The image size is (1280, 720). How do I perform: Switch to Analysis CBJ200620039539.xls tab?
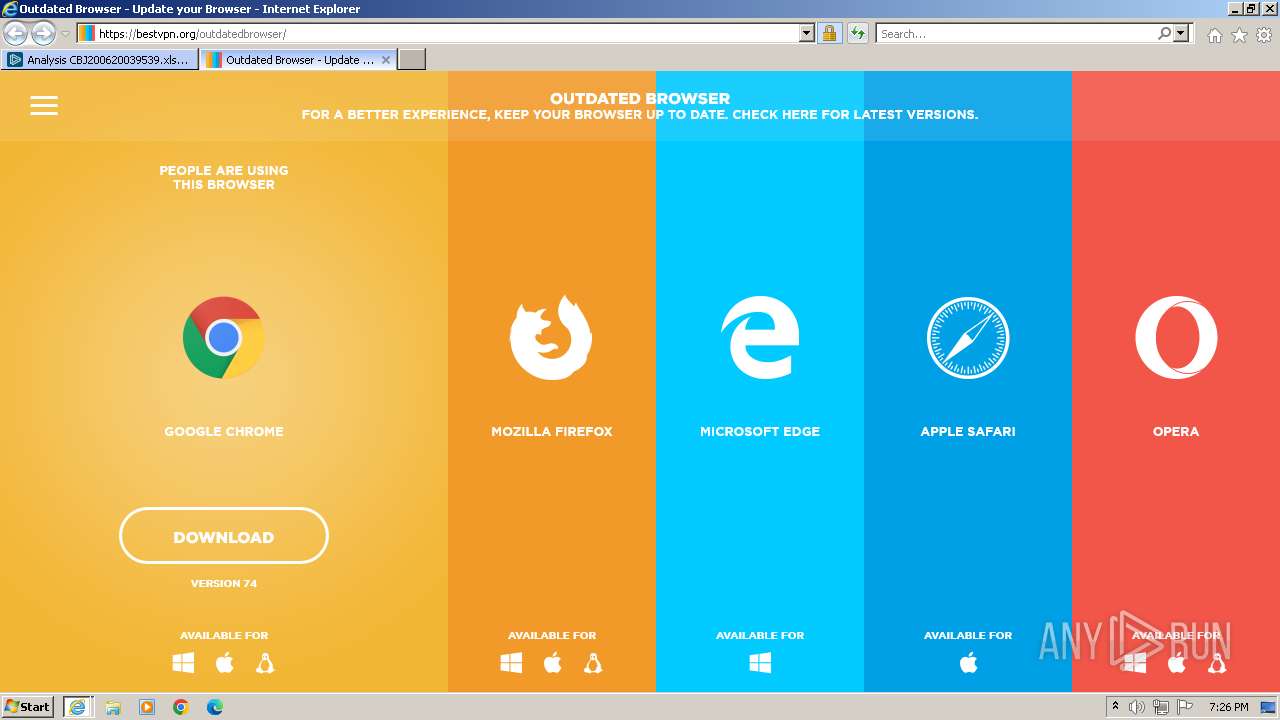pos(99,60)
